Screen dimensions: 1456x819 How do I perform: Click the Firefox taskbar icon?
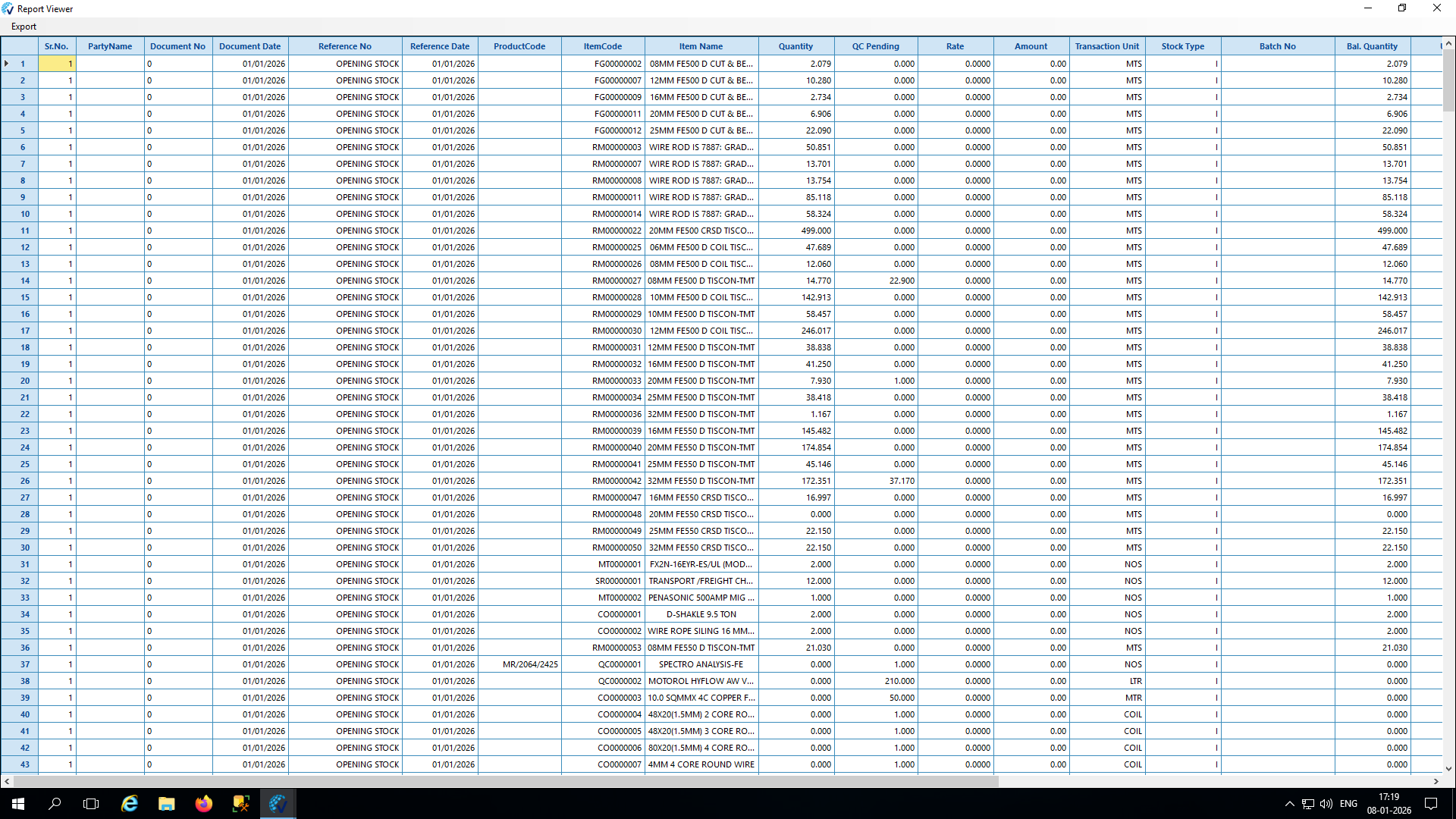point(204,804)
